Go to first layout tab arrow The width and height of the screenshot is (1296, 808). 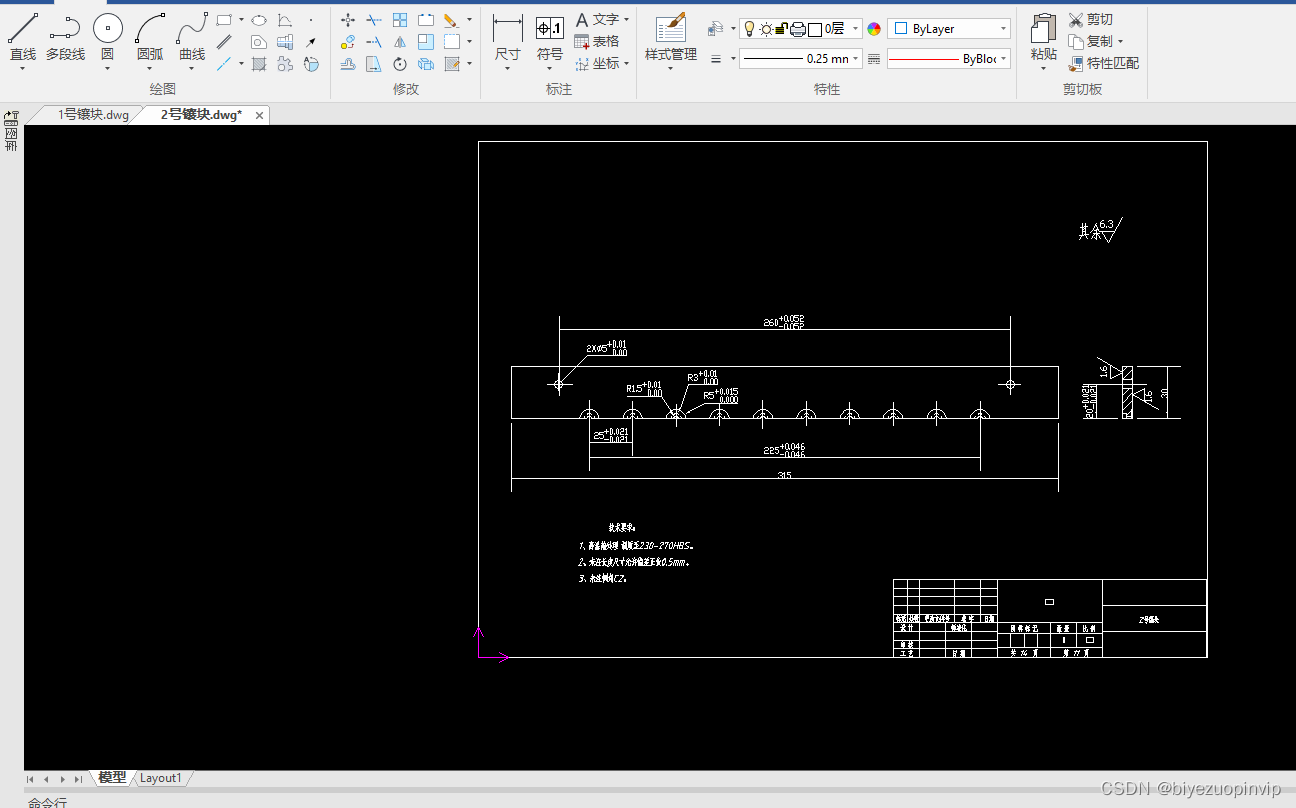pos(30,779)
